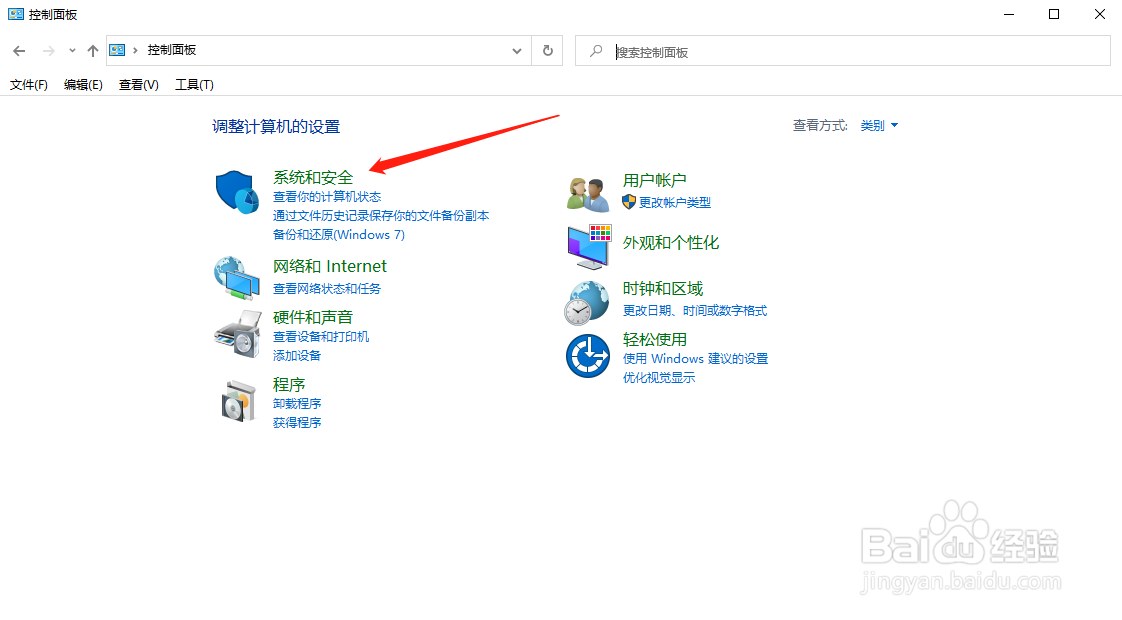The image size is (1122, 620).
Task: Click 获得程序 link
Action: (x=297, y=423)
